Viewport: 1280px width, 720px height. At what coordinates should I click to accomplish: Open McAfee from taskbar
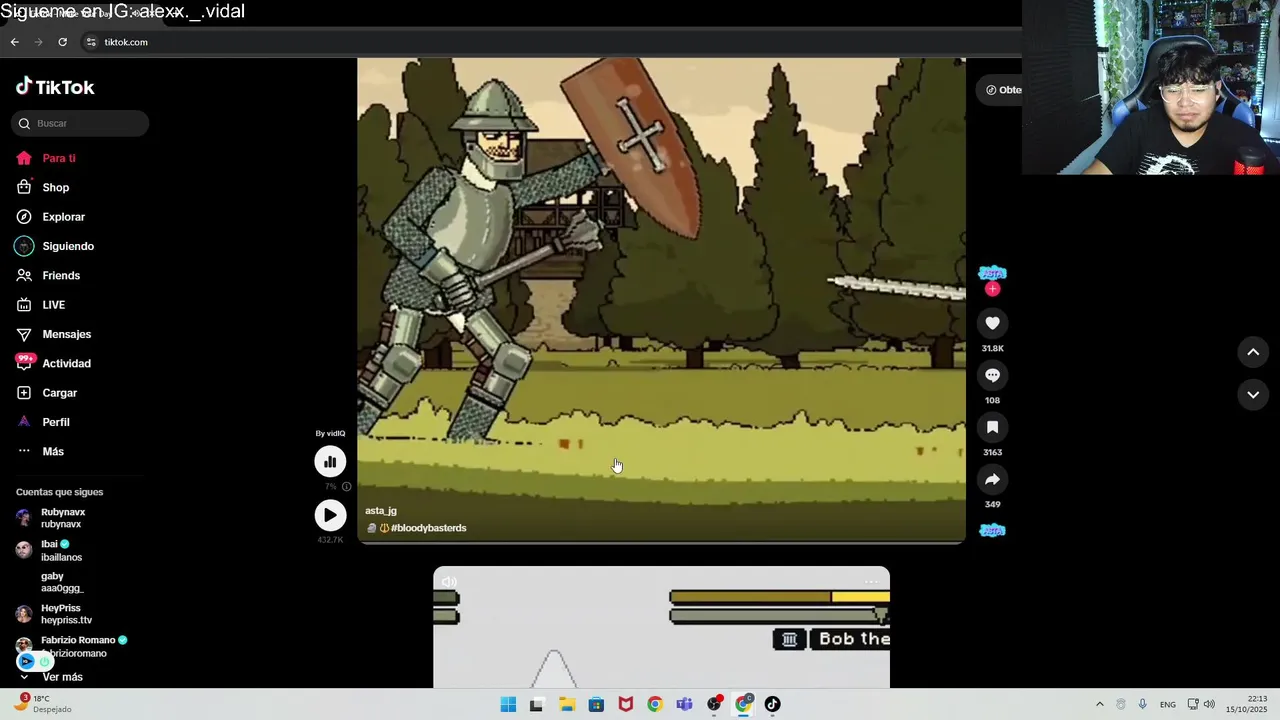point(625,704)
